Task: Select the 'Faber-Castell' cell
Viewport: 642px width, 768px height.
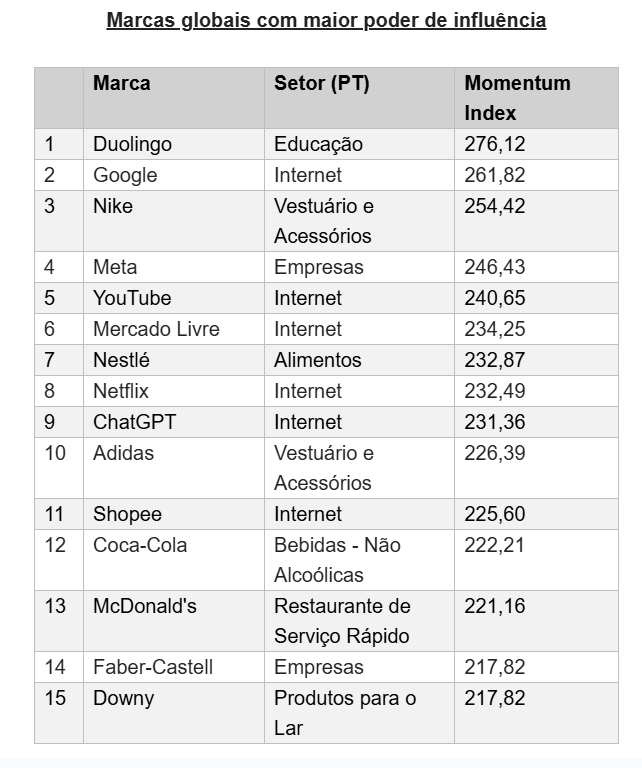Action: [x=153, y=667]
